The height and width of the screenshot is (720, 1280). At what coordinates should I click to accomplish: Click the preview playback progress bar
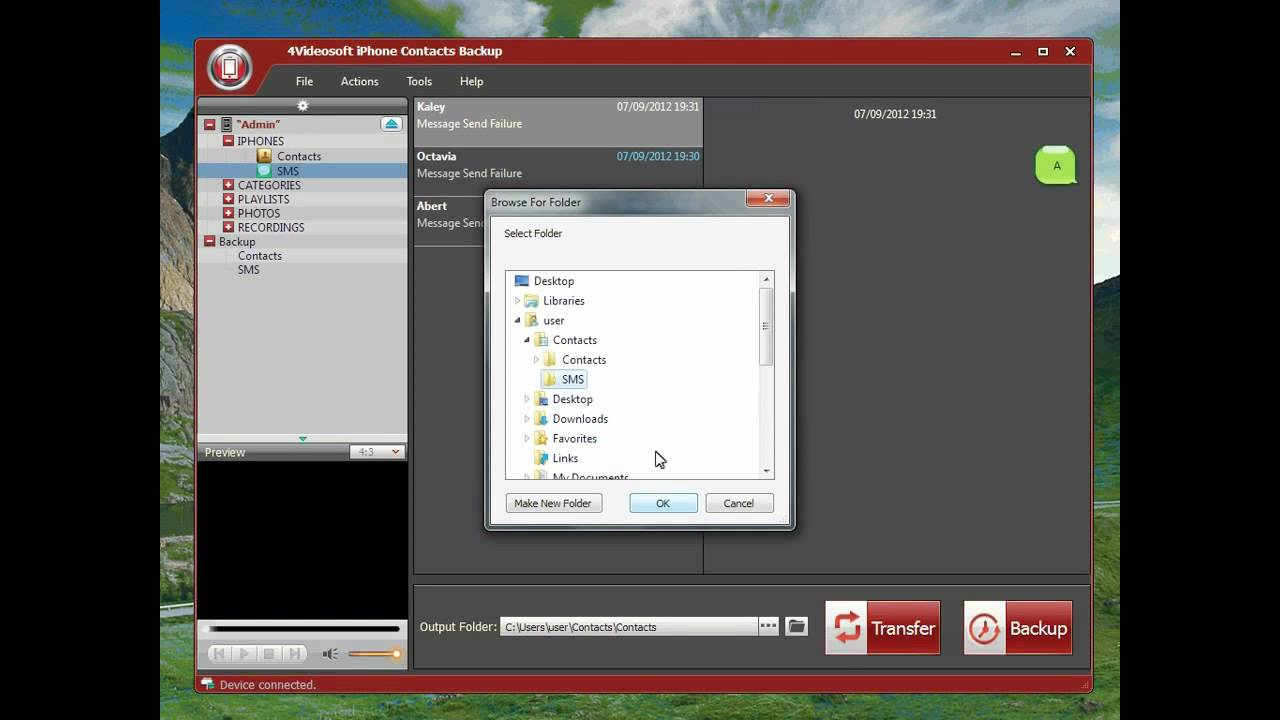pyautogui.click(x=303, y=629)
